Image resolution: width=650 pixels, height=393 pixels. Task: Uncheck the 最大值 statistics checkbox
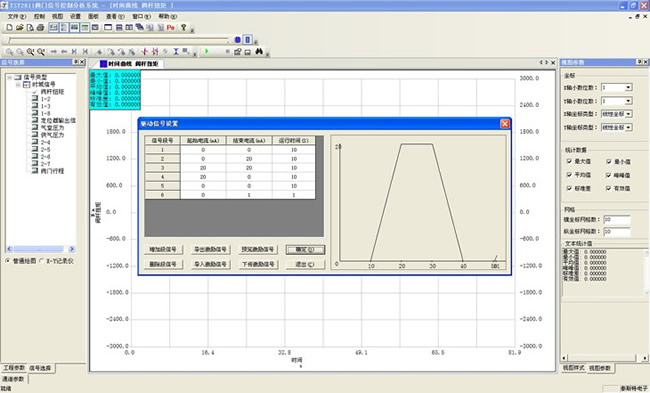click(569, 161)
